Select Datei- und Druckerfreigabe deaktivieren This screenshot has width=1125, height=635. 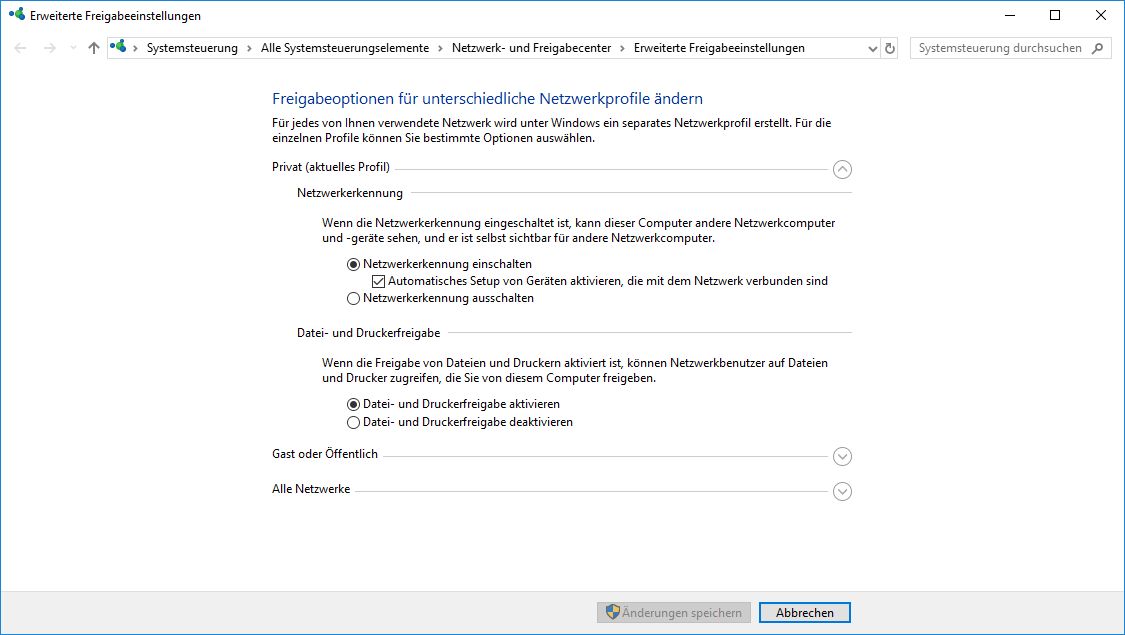(353, 422)
